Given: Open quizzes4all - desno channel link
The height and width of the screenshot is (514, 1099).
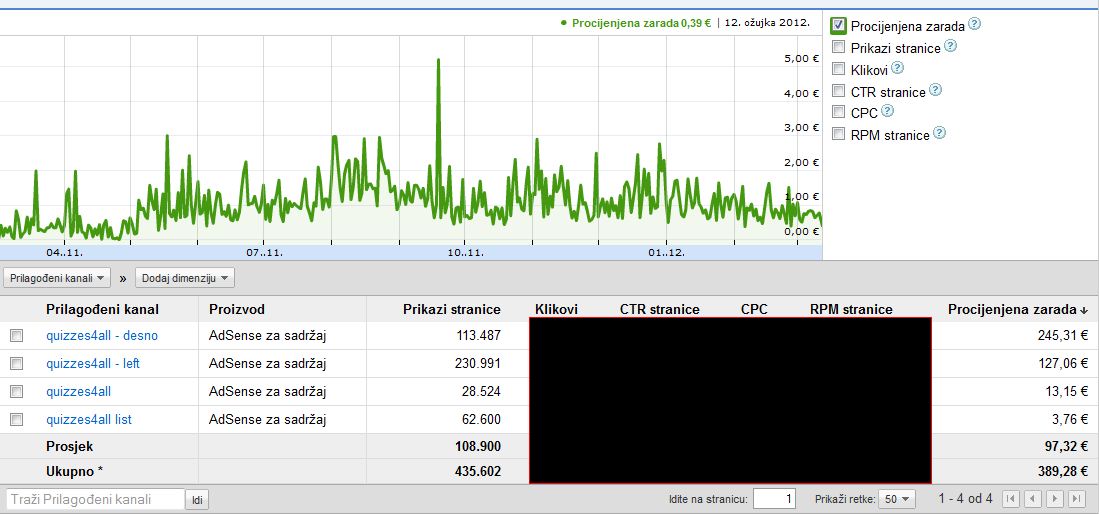Looking at the screenshot, I should coord(102,336).
